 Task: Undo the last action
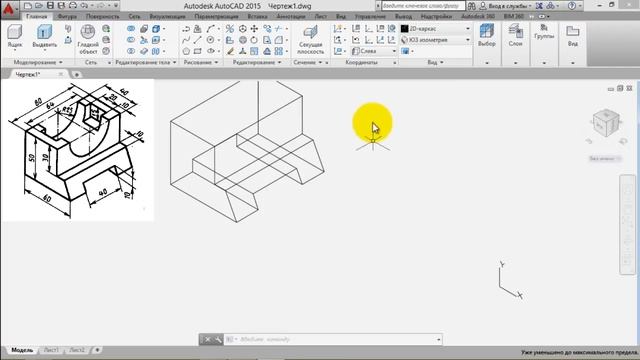click(84, 6)
